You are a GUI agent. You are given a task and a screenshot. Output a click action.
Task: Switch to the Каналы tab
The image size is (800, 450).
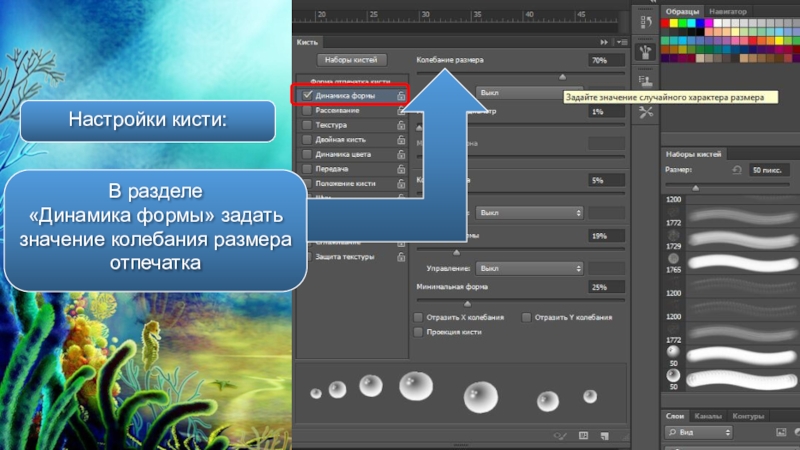point(708,416)
